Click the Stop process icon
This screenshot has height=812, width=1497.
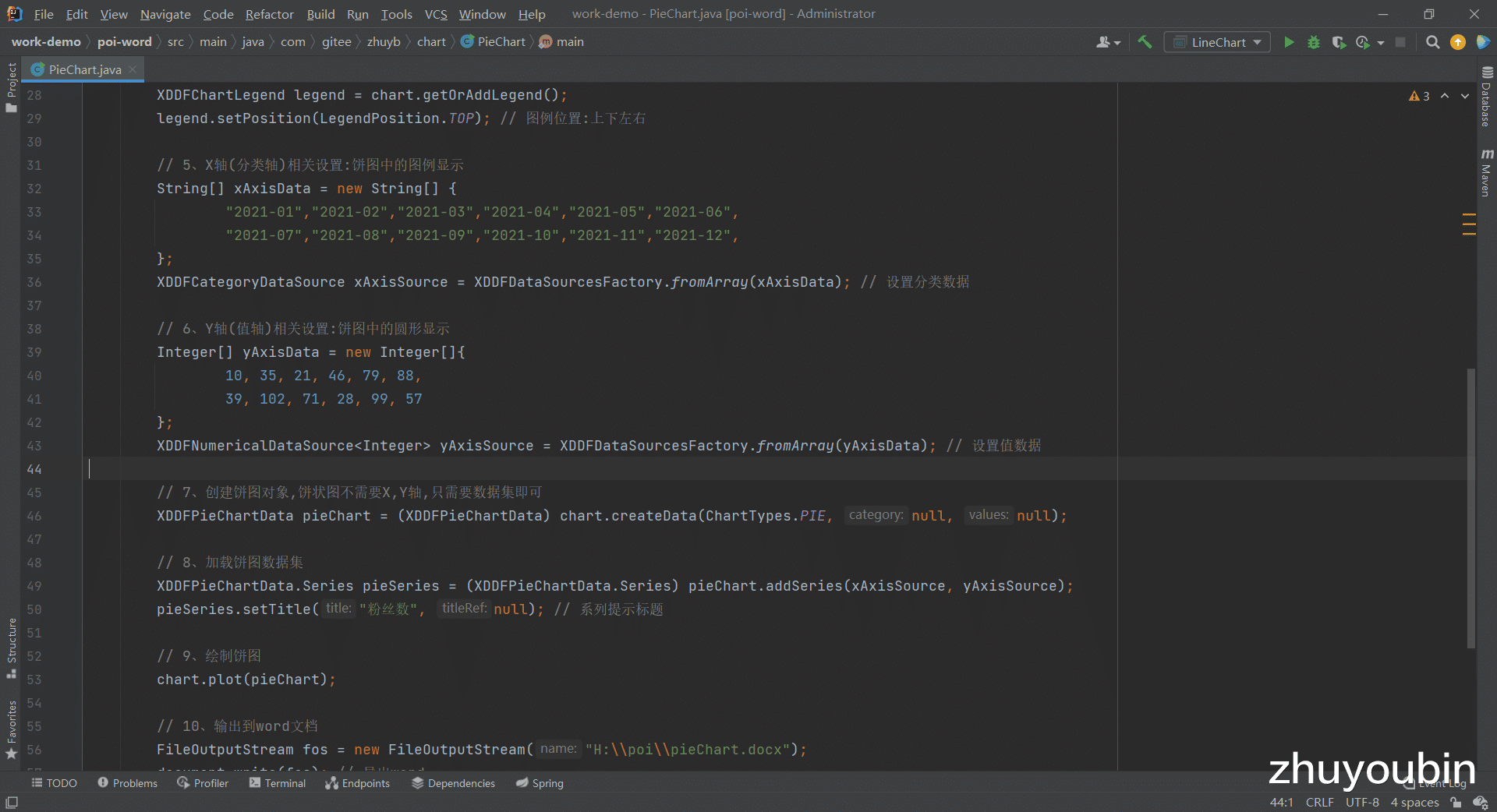[x=1400, y=42]
